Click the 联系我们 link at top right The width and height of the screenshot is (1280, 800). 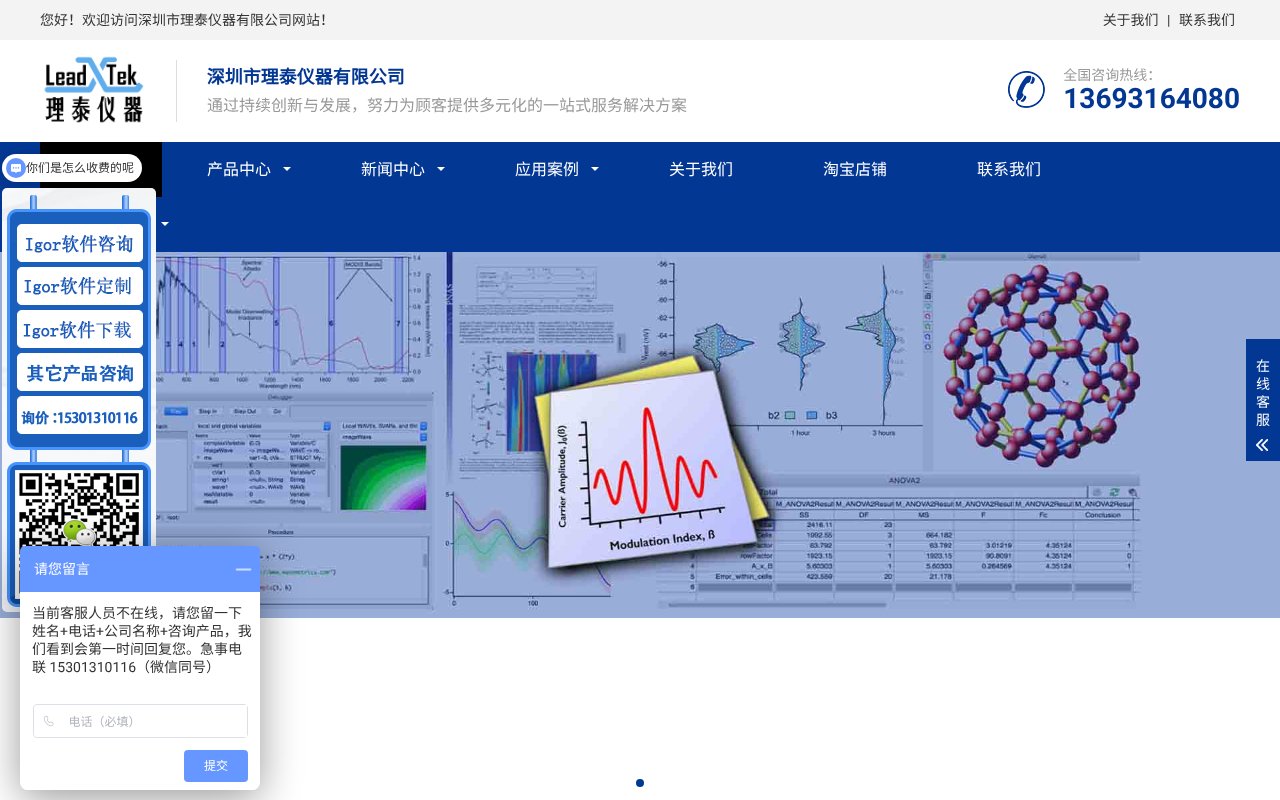tap(1207, 20)
